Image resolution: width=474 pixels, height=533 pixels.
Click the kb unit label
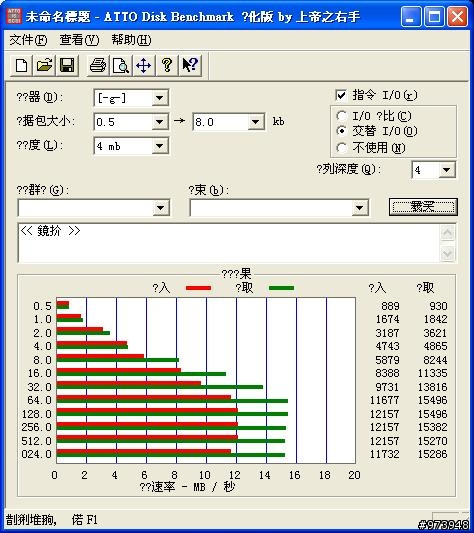tap(278, 121)
